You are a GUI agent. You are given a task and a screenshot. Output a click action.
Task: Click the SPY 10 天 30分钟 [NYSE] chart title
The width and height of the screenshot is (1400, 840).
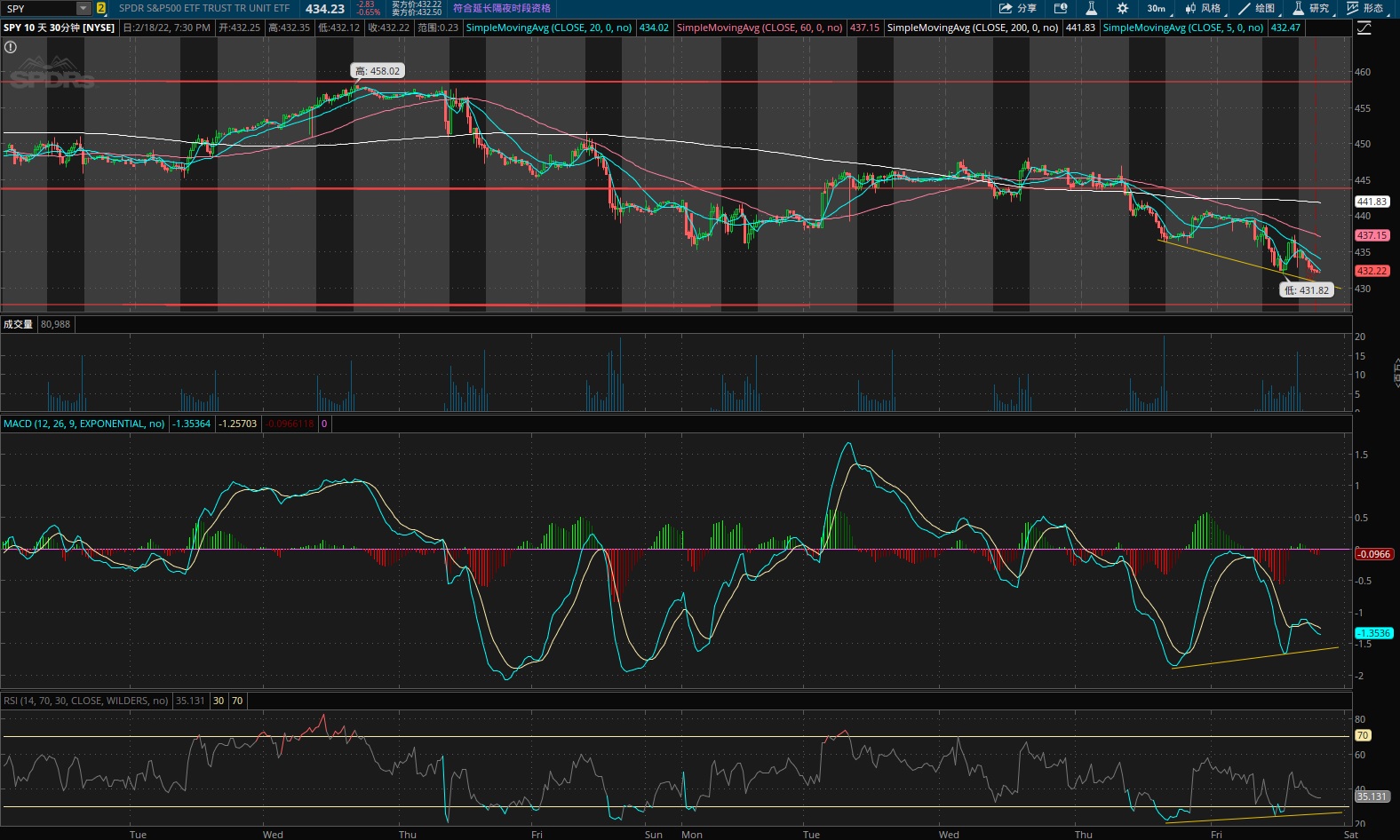(59, 28)
